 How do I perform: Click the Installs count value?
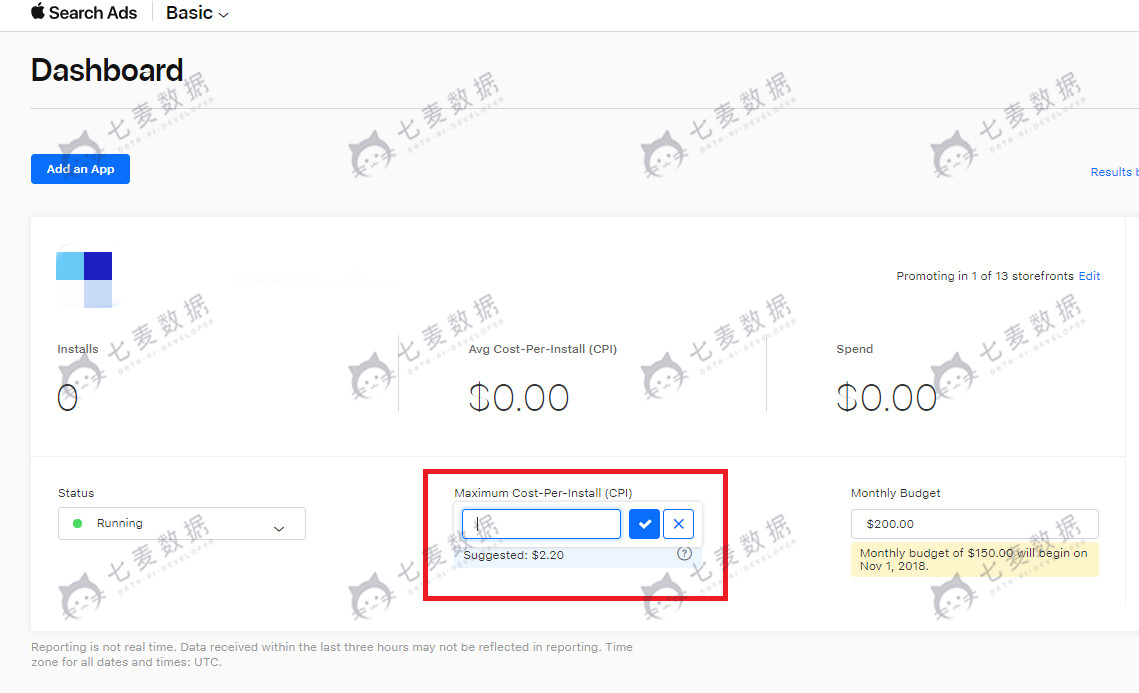point(67,397)
